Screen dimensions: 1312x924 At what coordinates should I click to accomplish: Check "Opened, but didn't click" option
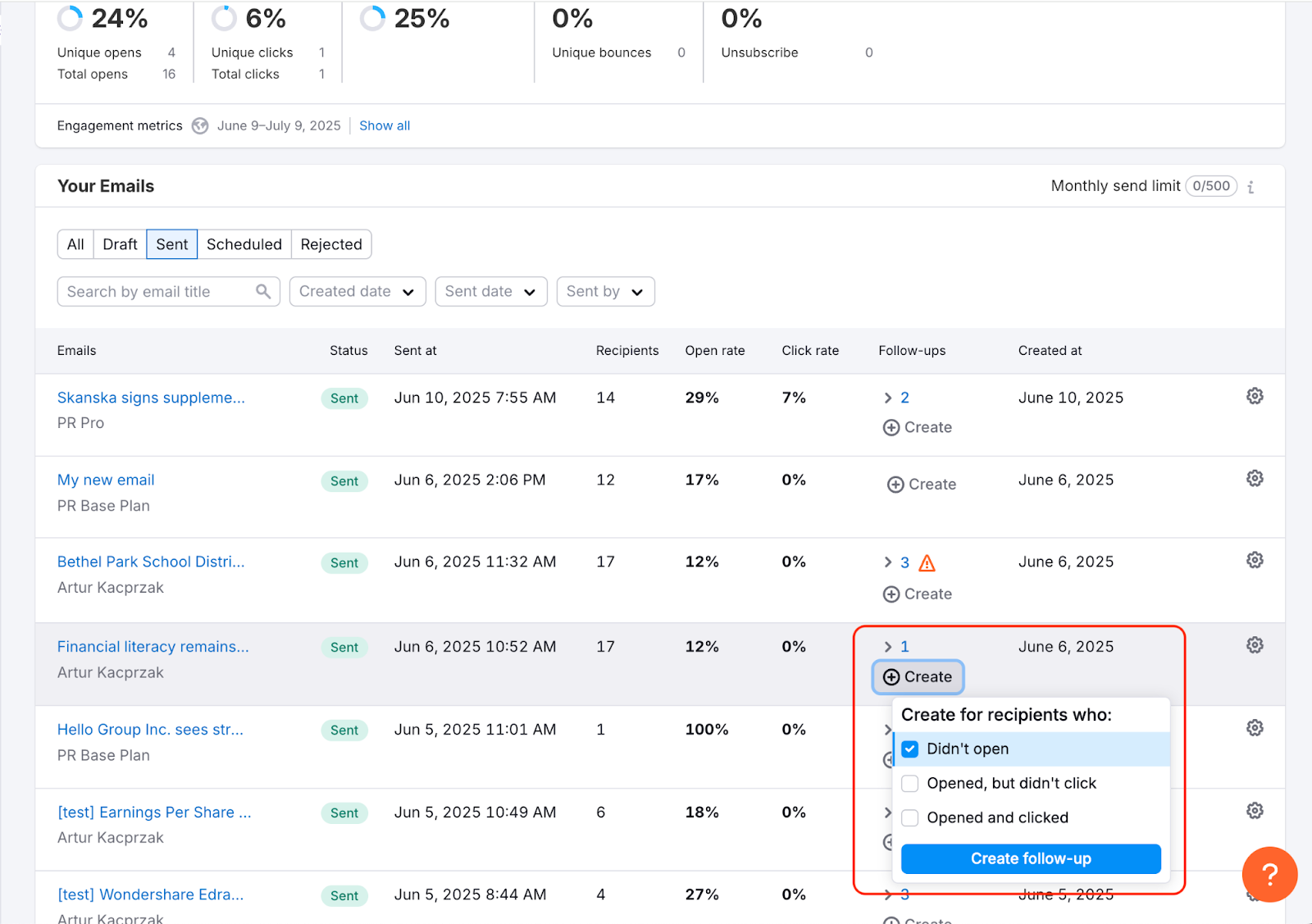coord(910,784)
